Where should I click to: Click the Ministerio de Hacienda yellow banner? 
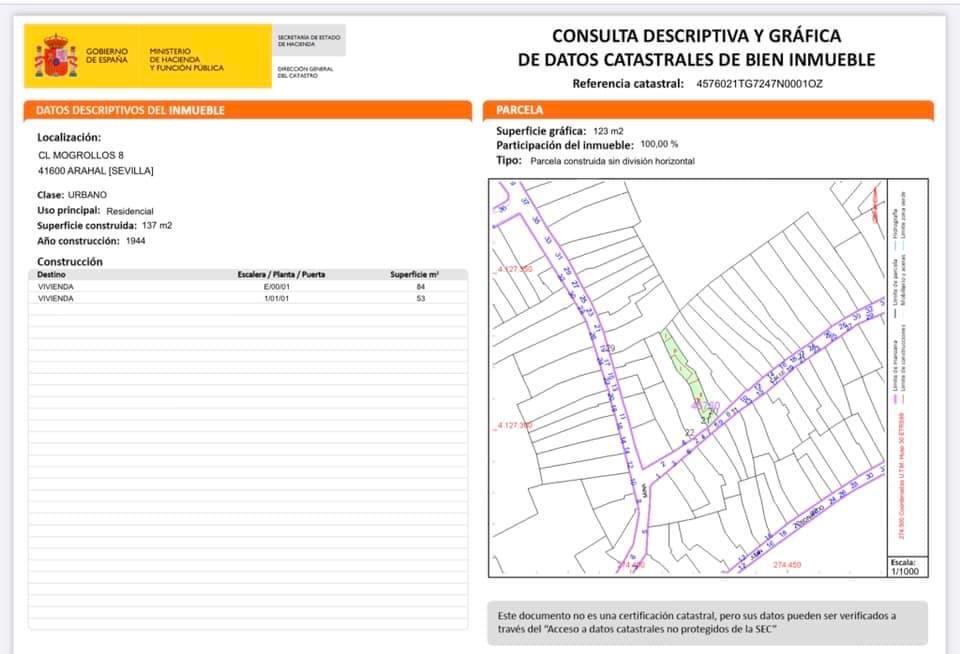(186, 59)
